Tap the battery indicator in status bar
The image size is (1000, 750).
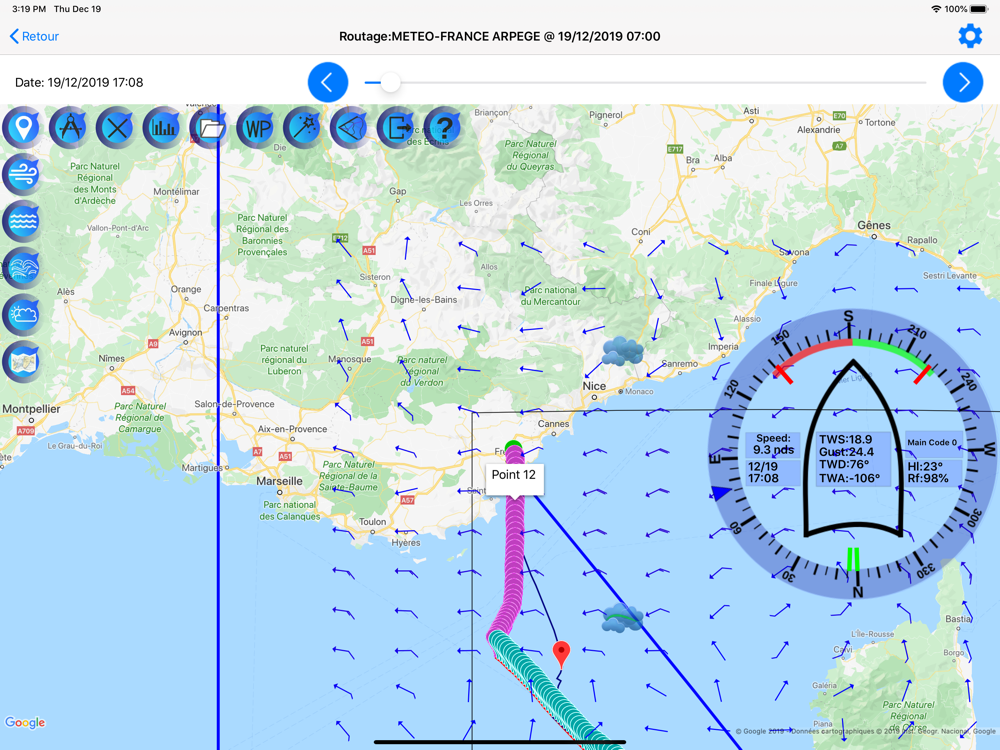(978, 9)
